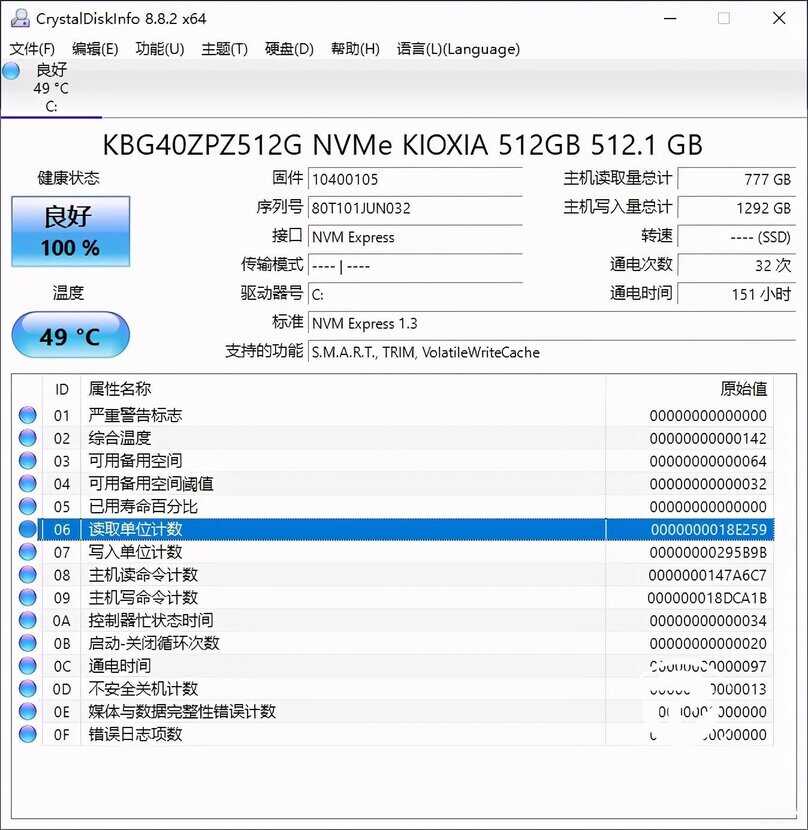Click status icon for 06 读取单位计数
The height and width of the screenshot is (830, 808).
28,529
